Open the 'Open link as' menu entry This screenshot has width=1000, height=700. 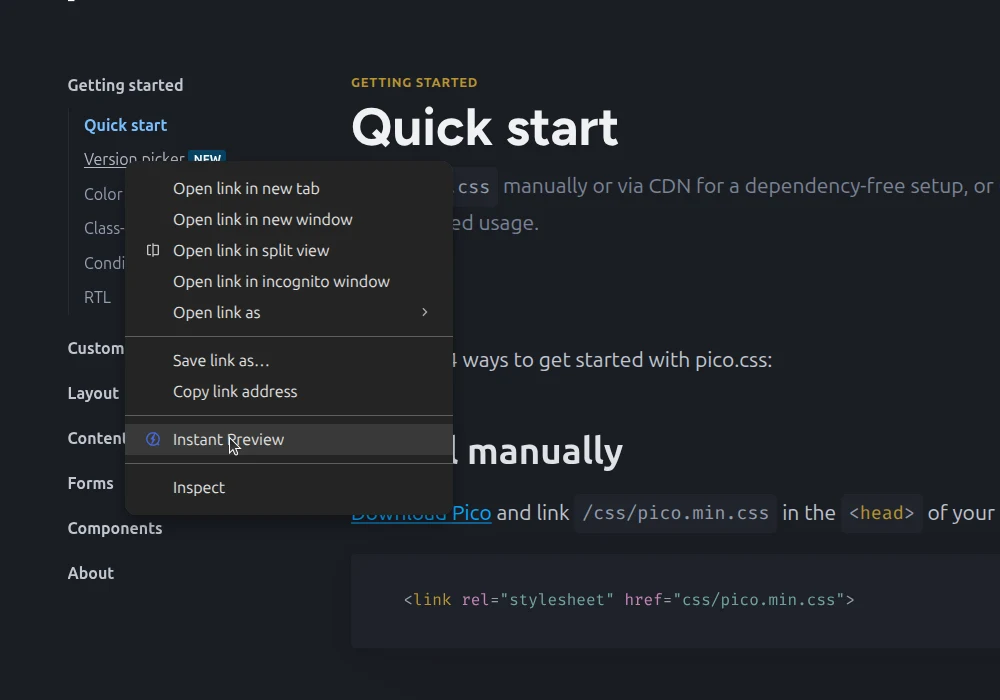click(289, 312)
